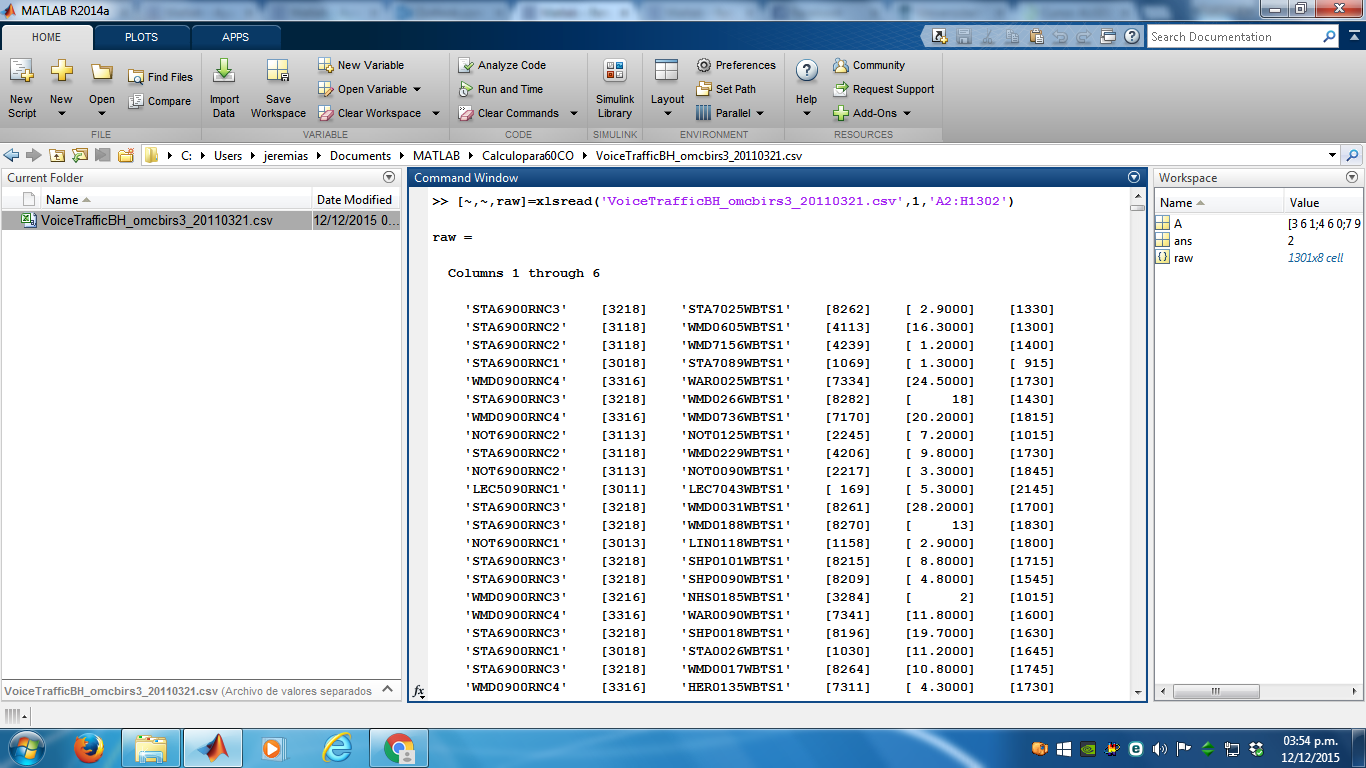Click the Compare files button
Screen dimensions: 1366x768
(160, 101)
